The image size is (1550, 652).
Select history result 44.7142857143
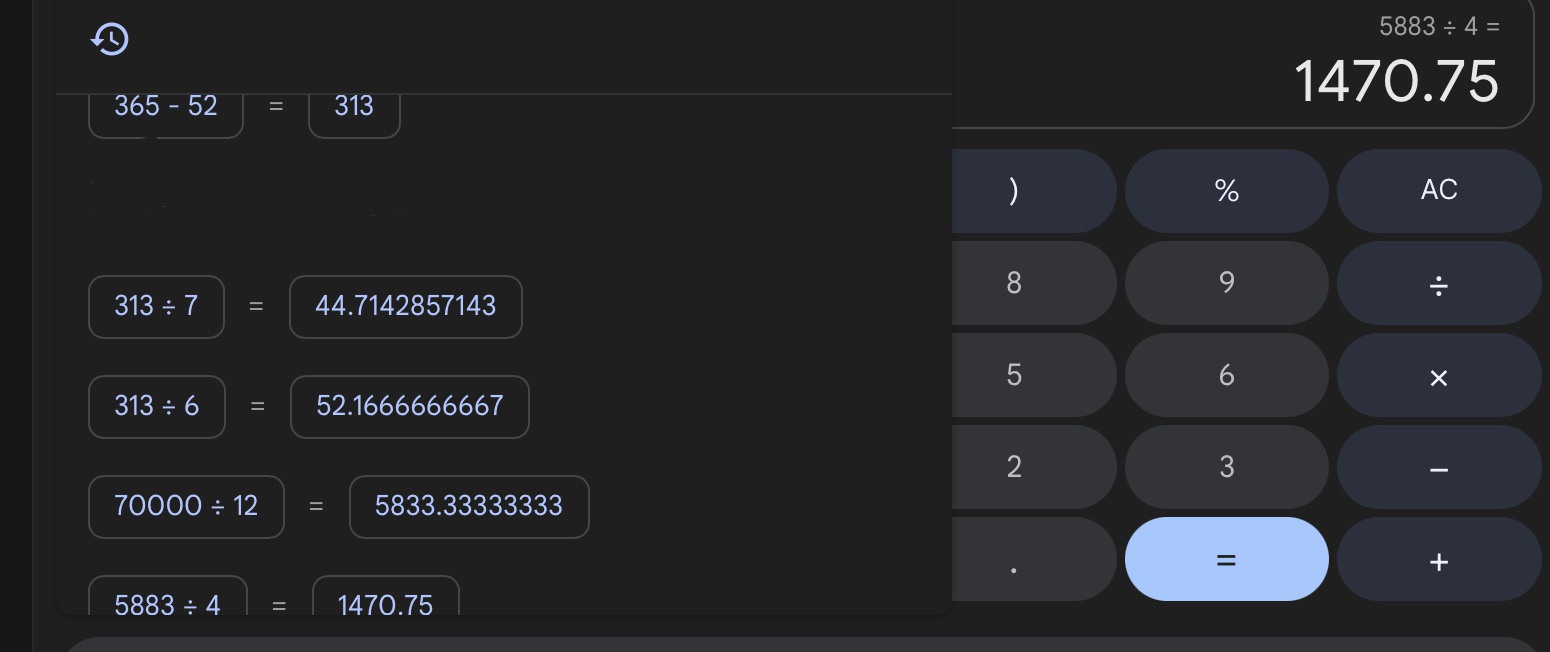406,307
